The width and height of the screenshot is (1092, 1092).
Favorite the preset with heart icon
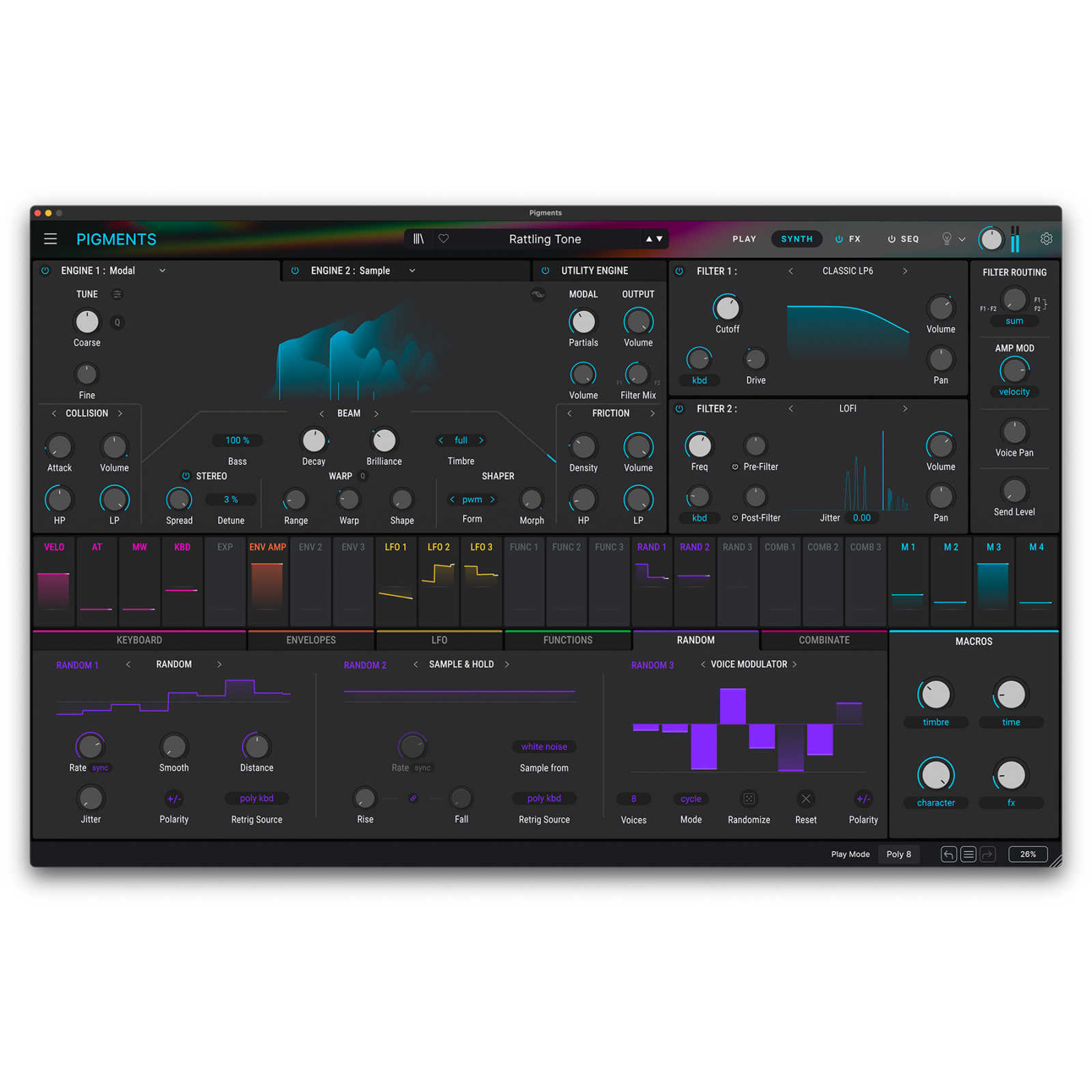point(444,239)
